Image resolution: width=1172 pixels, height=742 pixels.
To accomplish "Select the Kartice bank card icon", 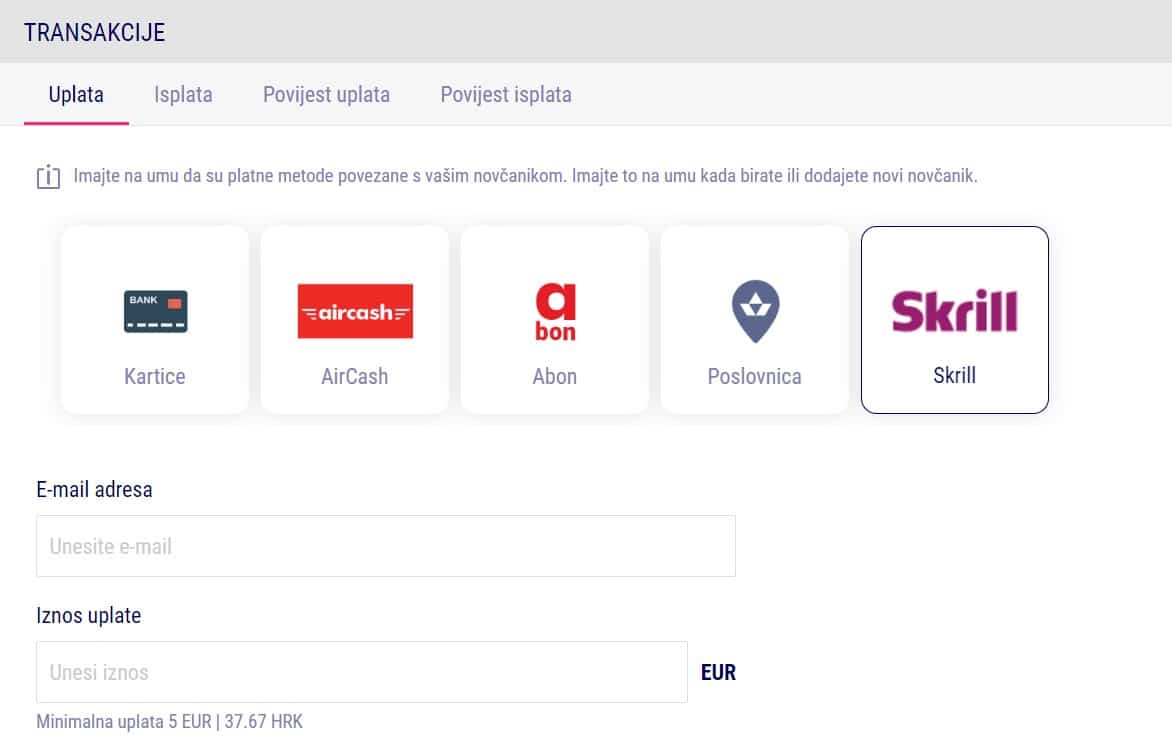I will (155, 311).
